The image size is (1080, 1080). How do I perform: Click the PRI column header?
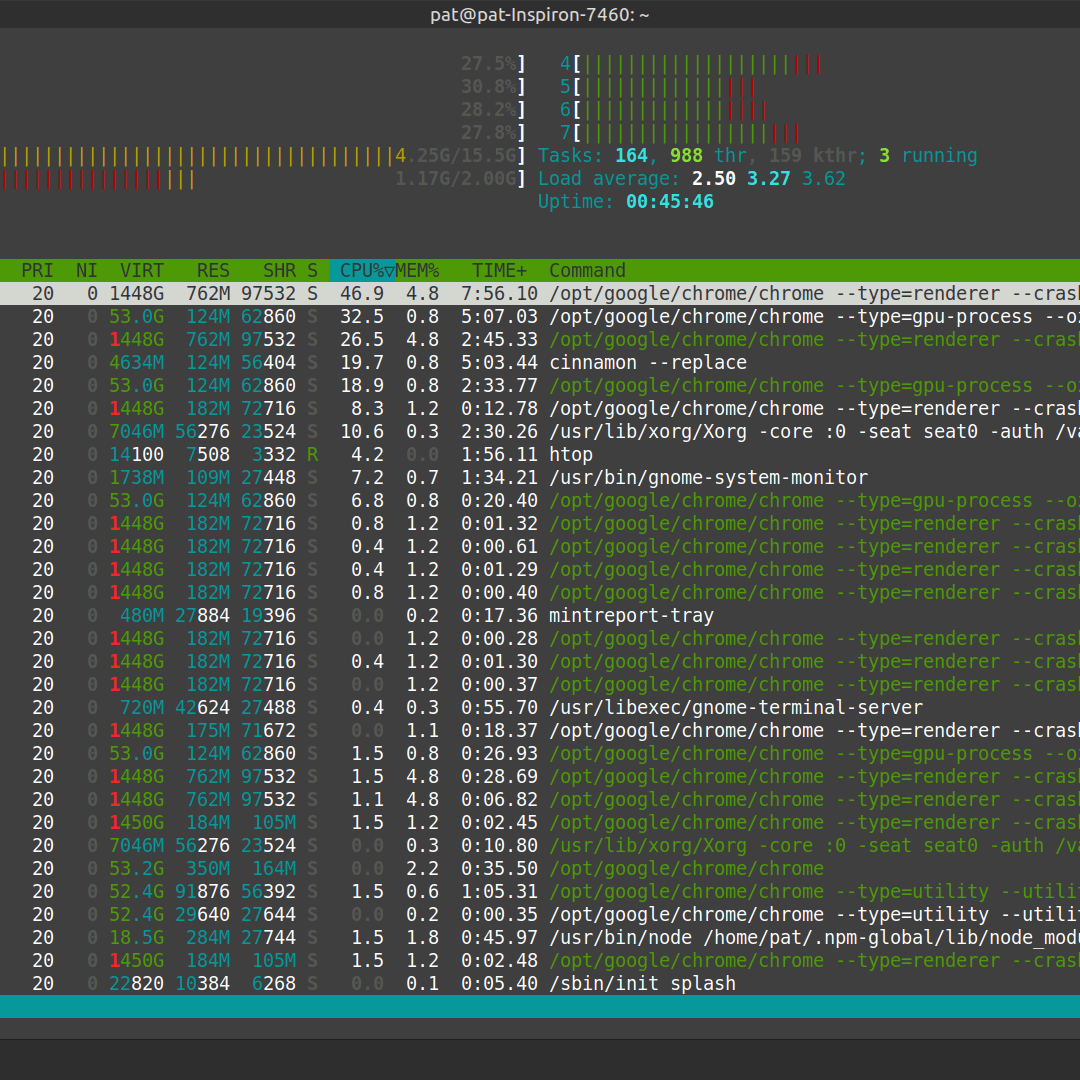coord(37,271)
